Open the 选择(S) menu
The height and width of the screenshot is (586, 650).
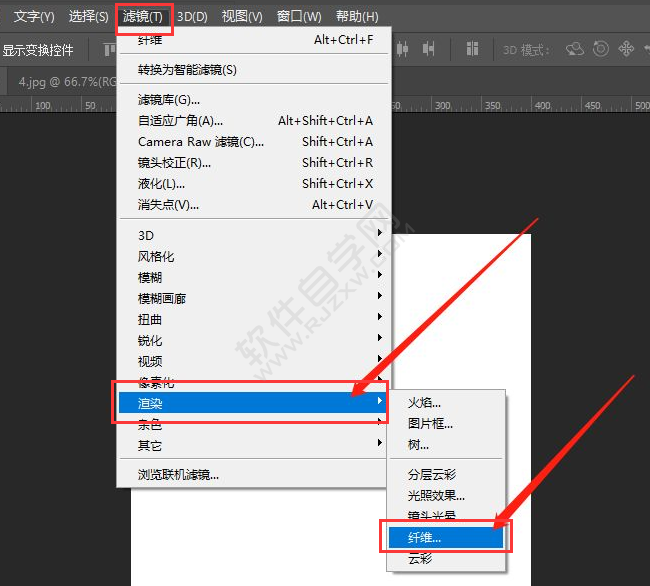[88, 17]
